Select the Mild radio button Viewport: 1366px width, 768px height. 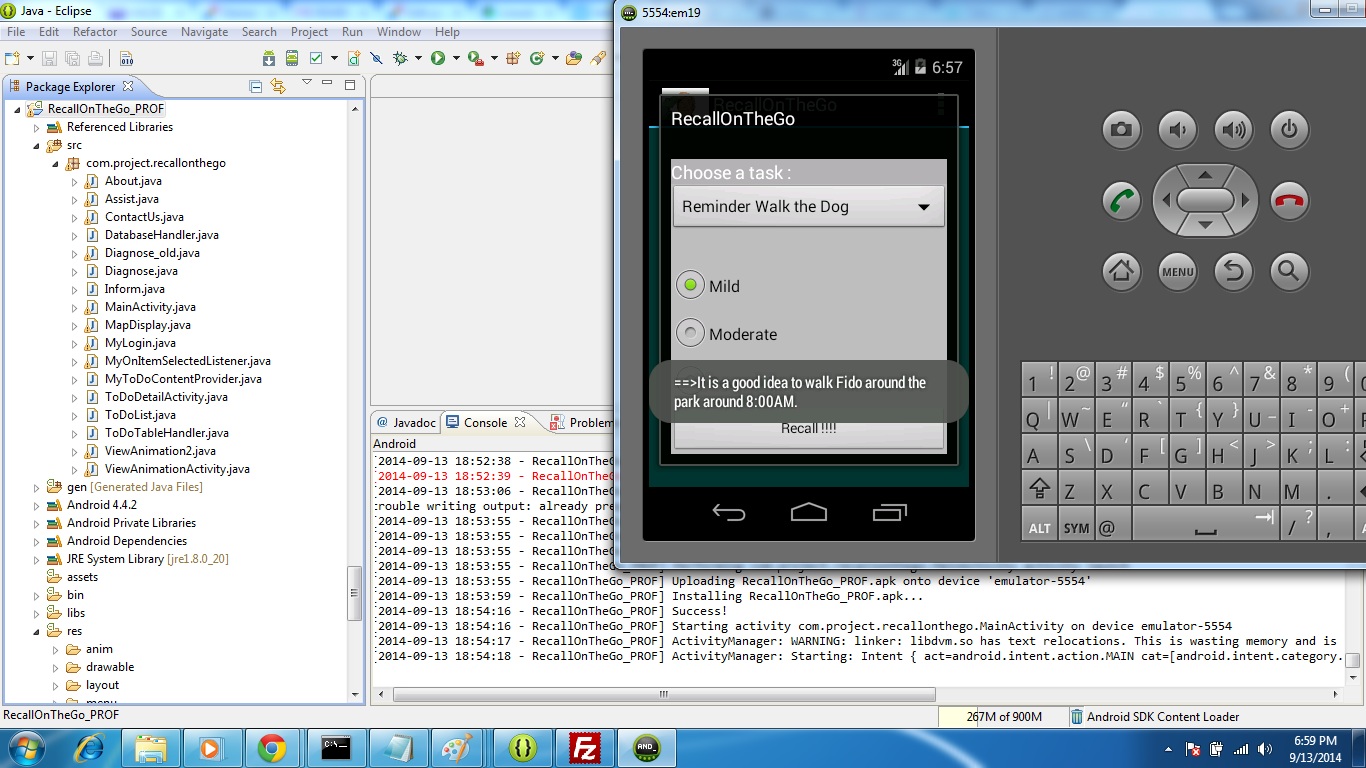pyautogui.click(x=691, y=286)
